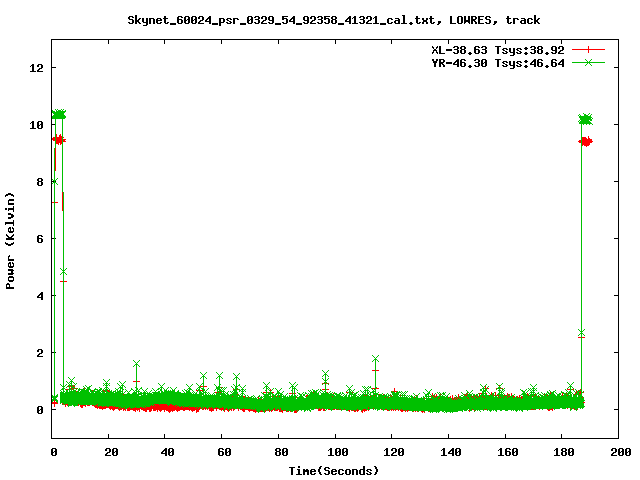The image size is (640, 480).
Task: Click the x-axis tick label 80
Action: [x=281, y=452]
